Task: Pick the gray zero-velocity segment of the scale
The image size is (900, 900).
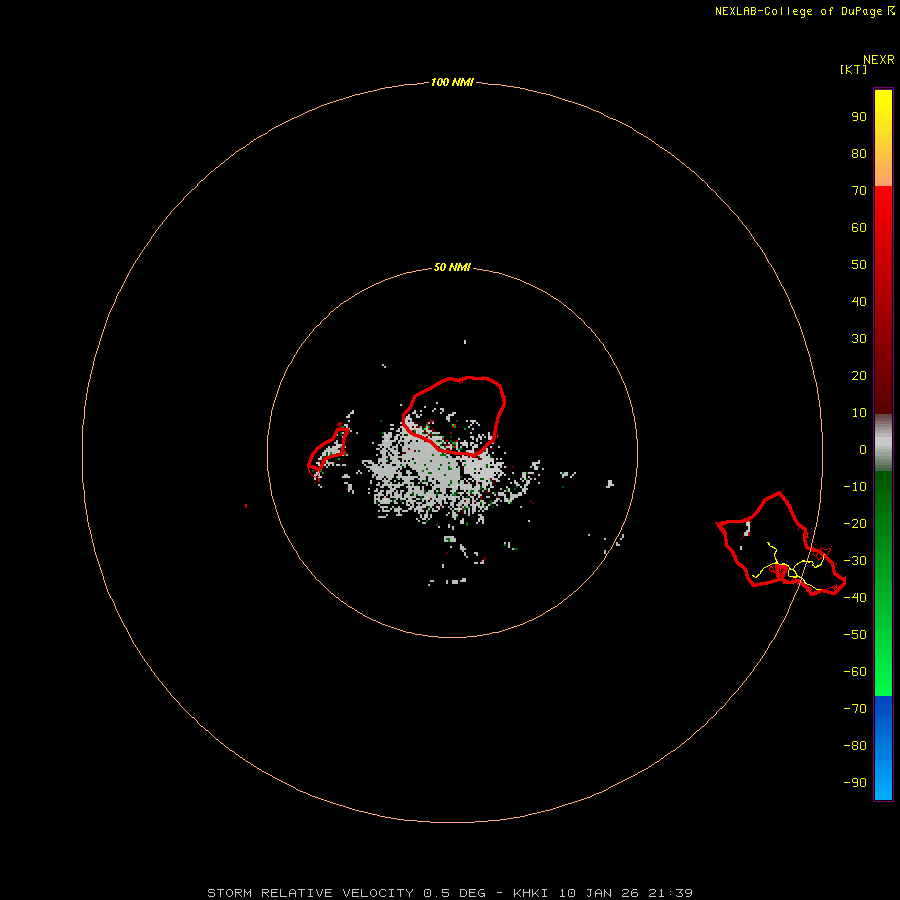Action: [883, 443]
